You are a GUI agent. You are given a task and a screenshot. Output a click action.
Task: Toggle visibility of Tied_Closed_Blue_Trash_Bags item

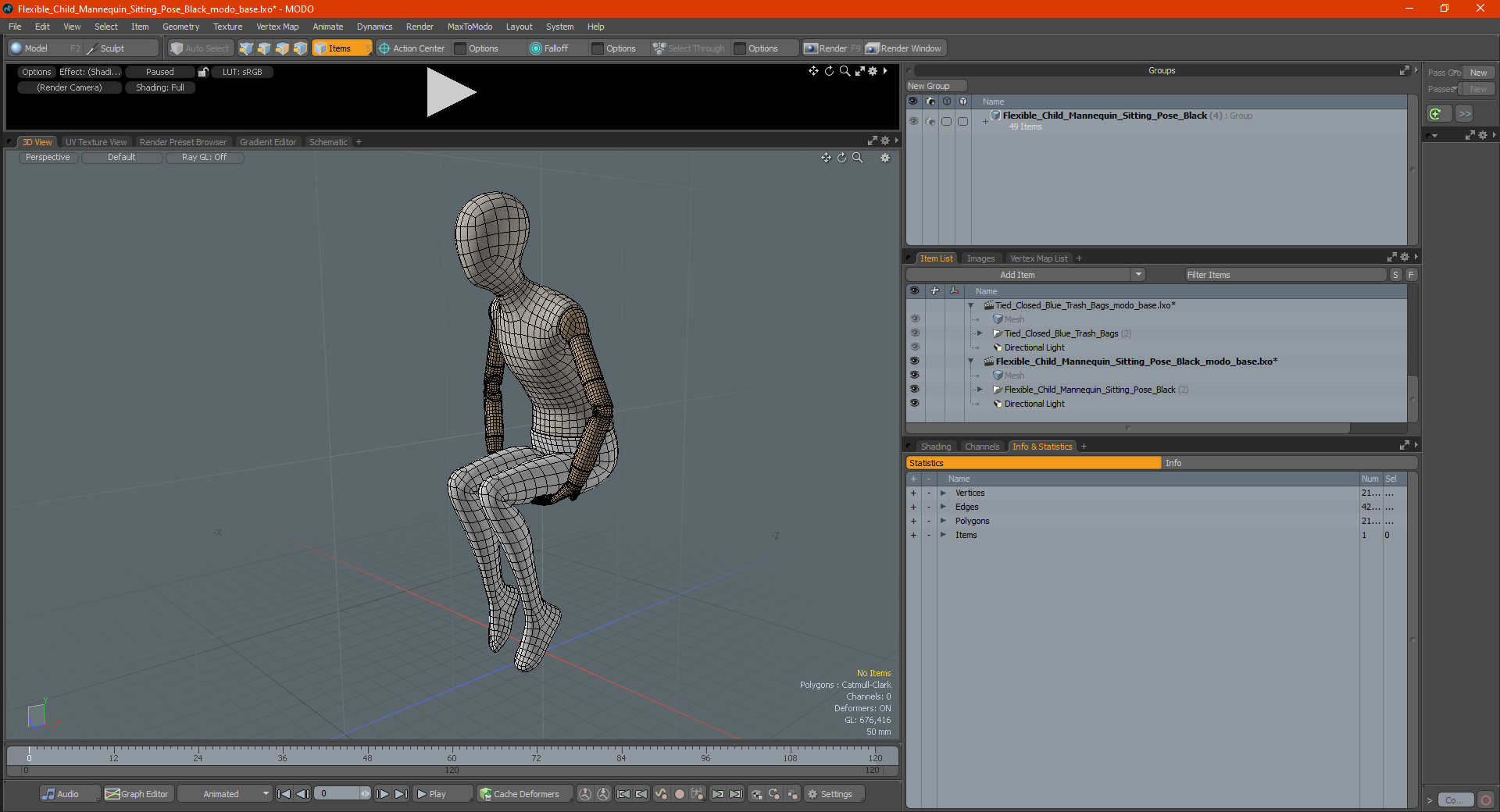click(915, 333)
